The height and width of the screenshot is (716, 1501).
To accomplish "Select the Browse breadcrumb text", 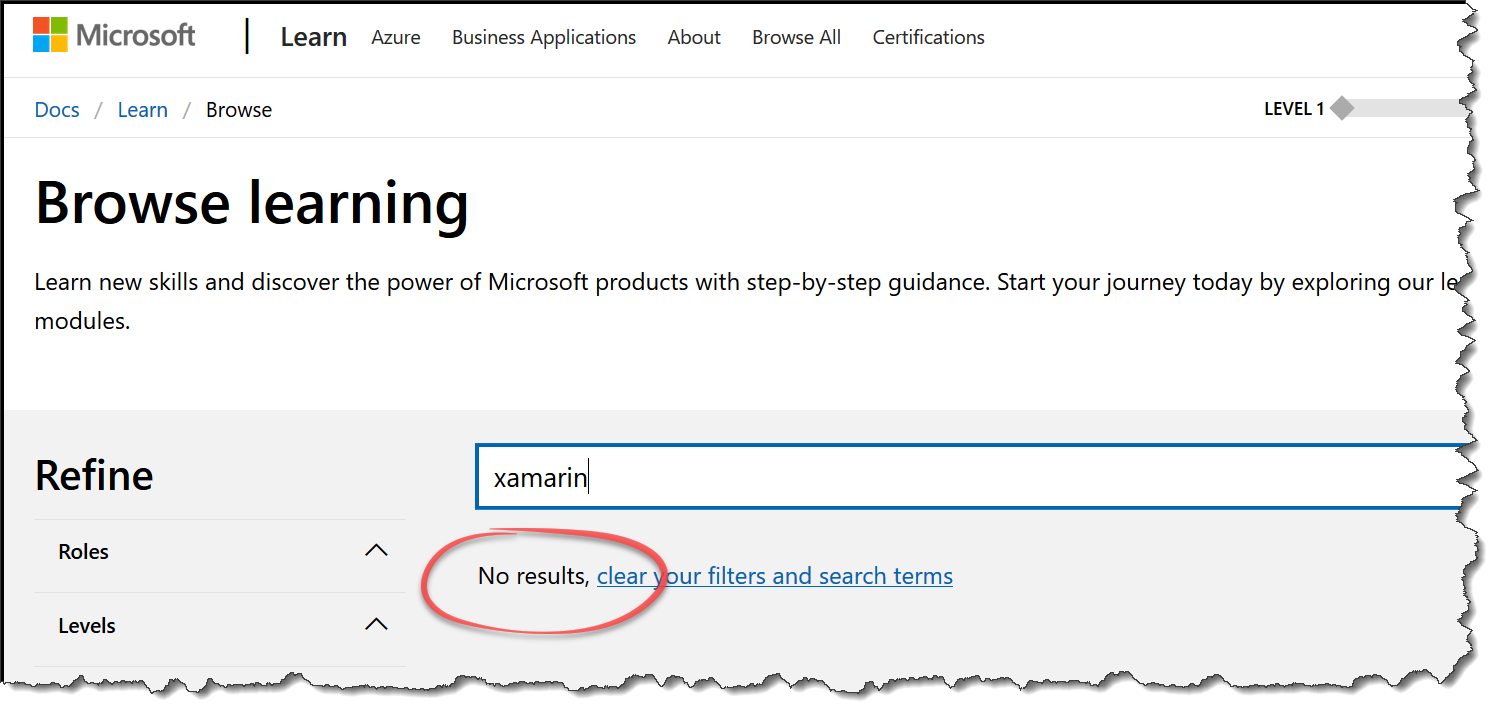I will pos(239,110).
